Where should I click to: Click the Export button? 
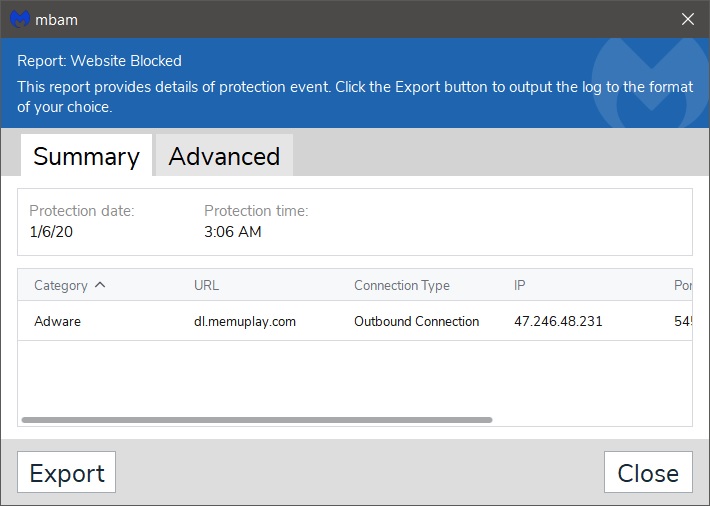[x=67, y=472]
